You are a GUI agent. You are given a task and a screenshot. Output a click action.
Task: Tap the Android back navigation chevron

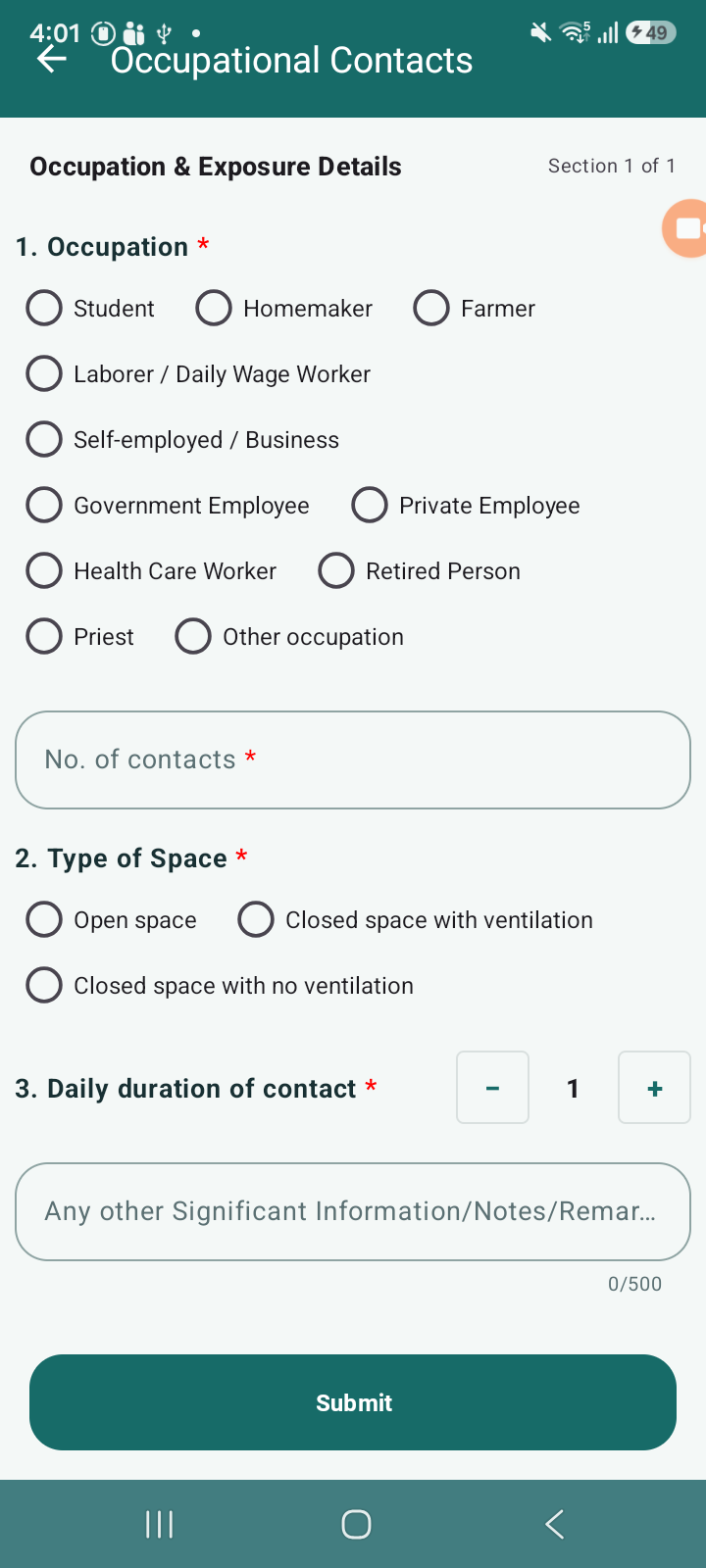point(554,1524)
